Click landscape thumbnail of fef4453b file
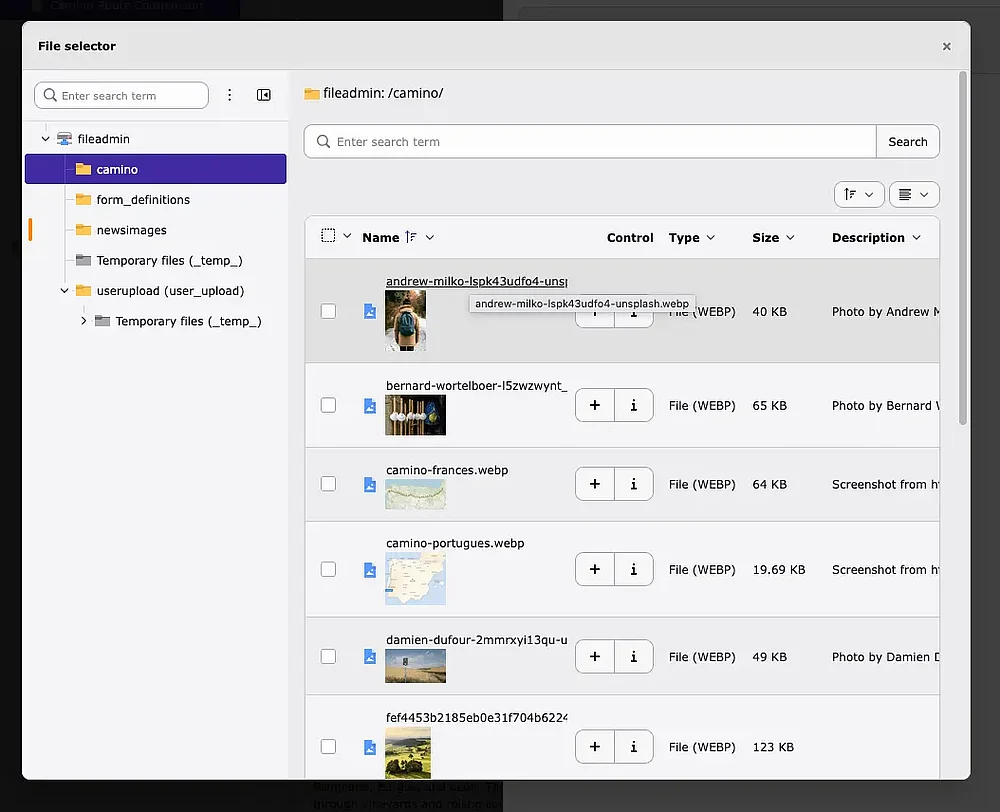This screenshot has width=1000, height=812. (x=408, y=753)
